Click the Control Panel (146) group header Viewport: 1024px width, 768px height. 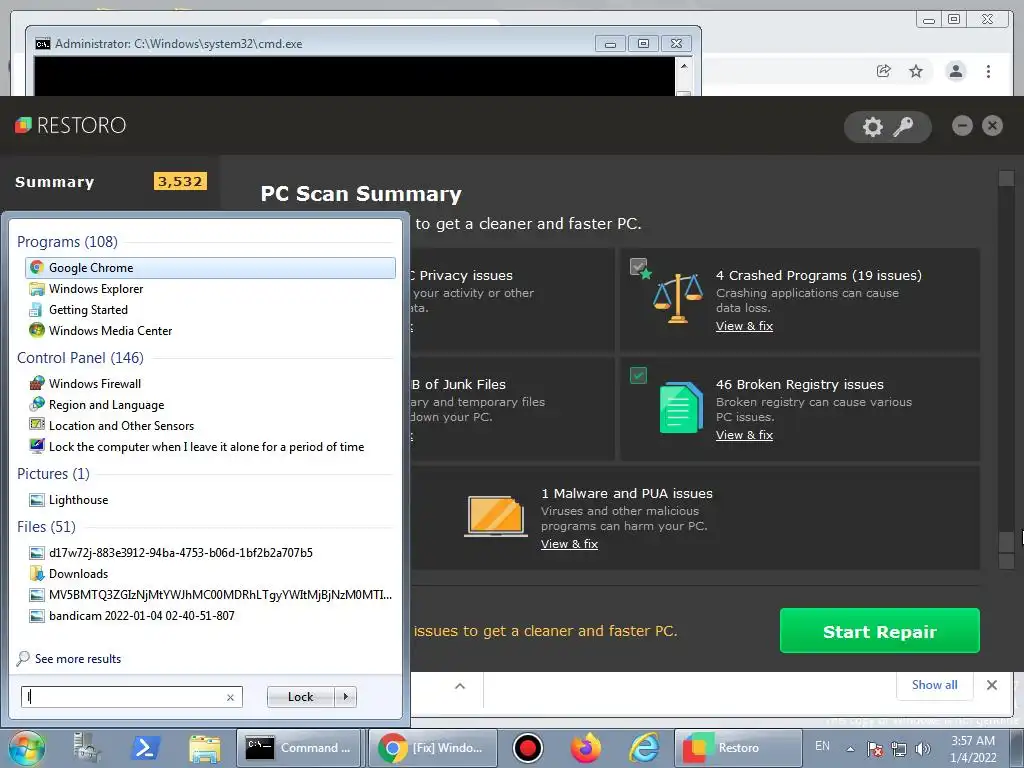80,358
